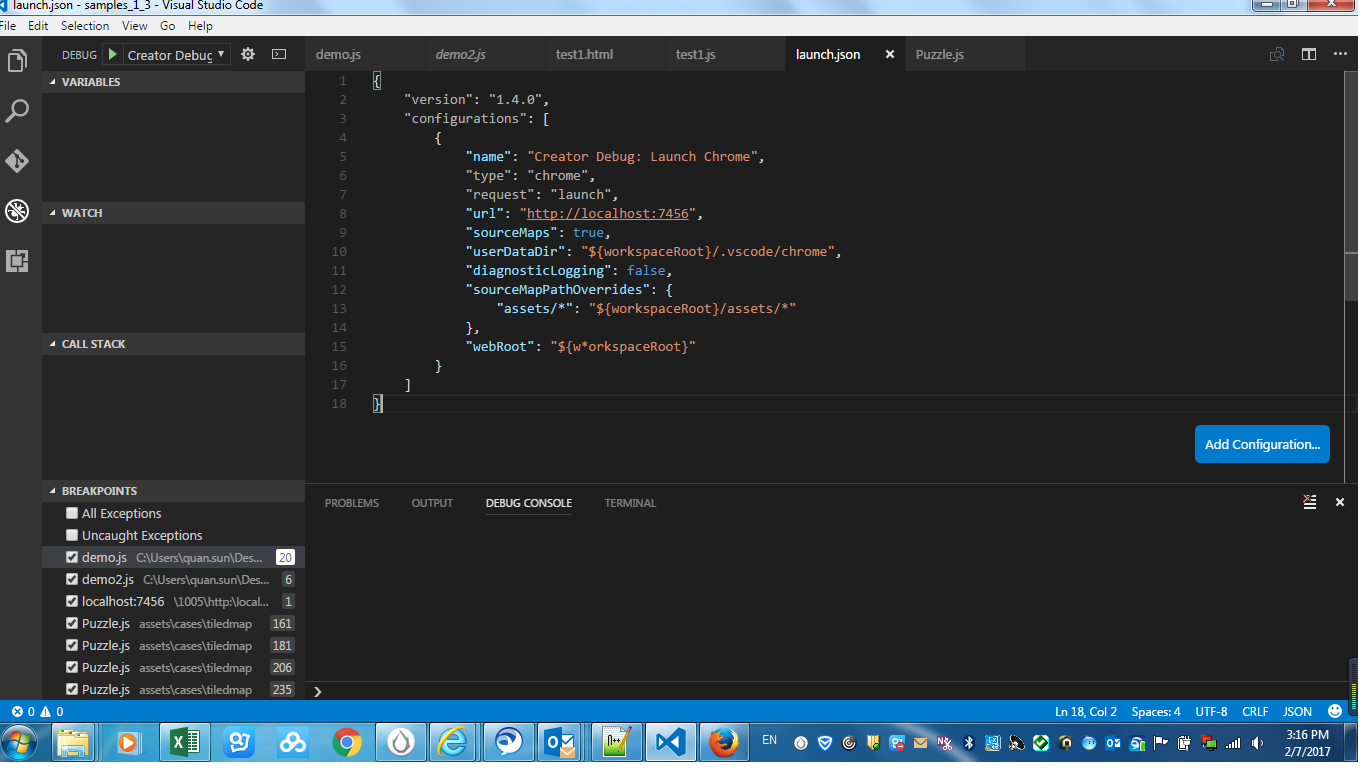Switch to the demo2.js tab
The image size is (1366, 768).
coord(485,55)
